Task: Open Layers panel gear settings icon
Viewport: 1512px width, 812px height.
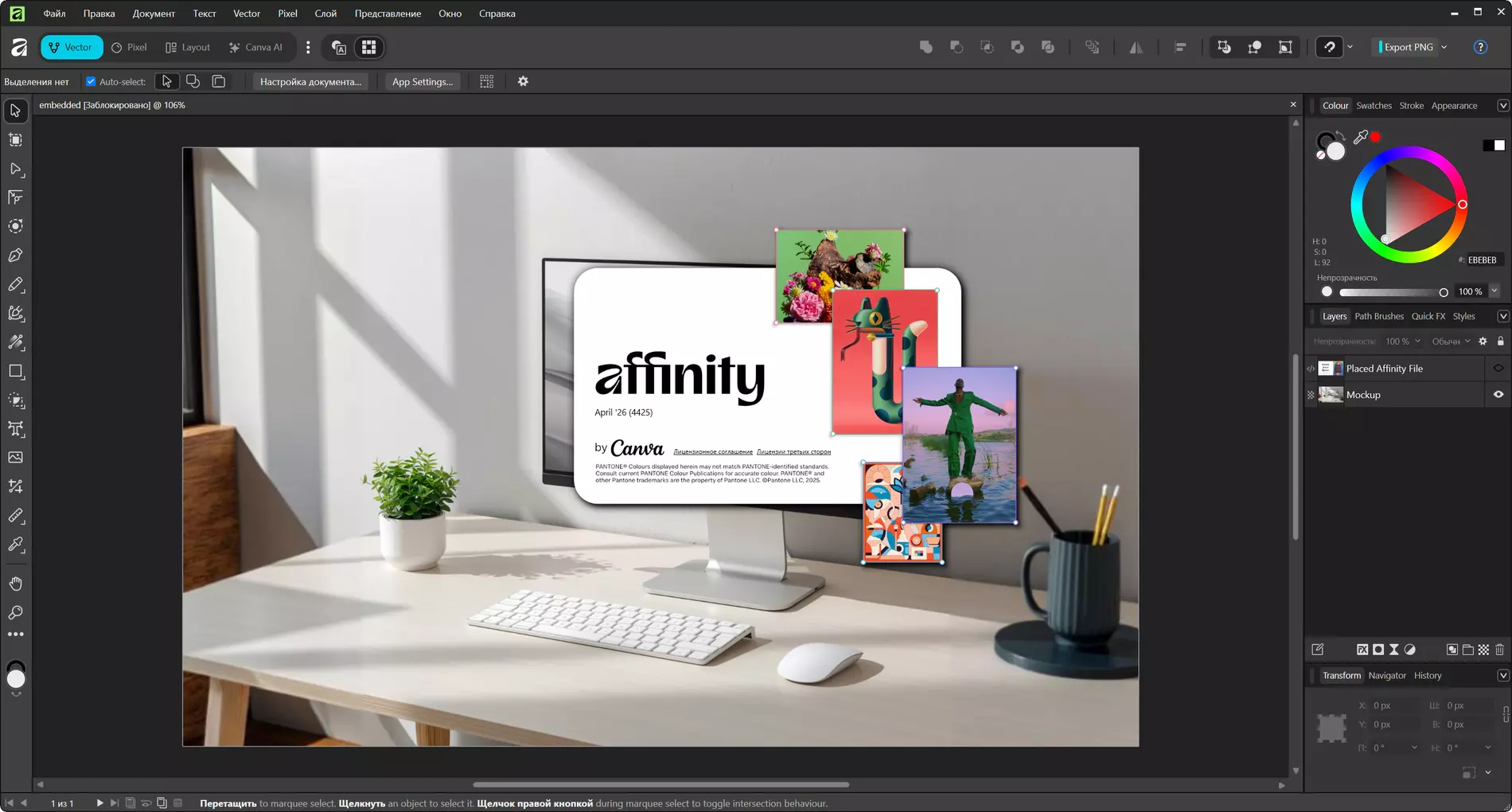Action: [1483, 342]
